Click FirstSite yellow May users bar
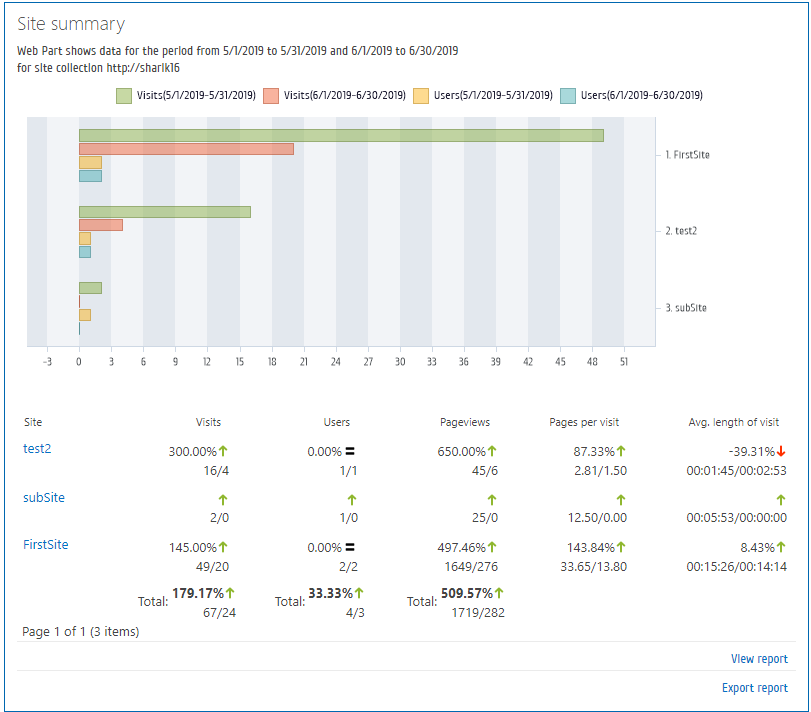This screenshot has height=712, width=811. point(91,162)
